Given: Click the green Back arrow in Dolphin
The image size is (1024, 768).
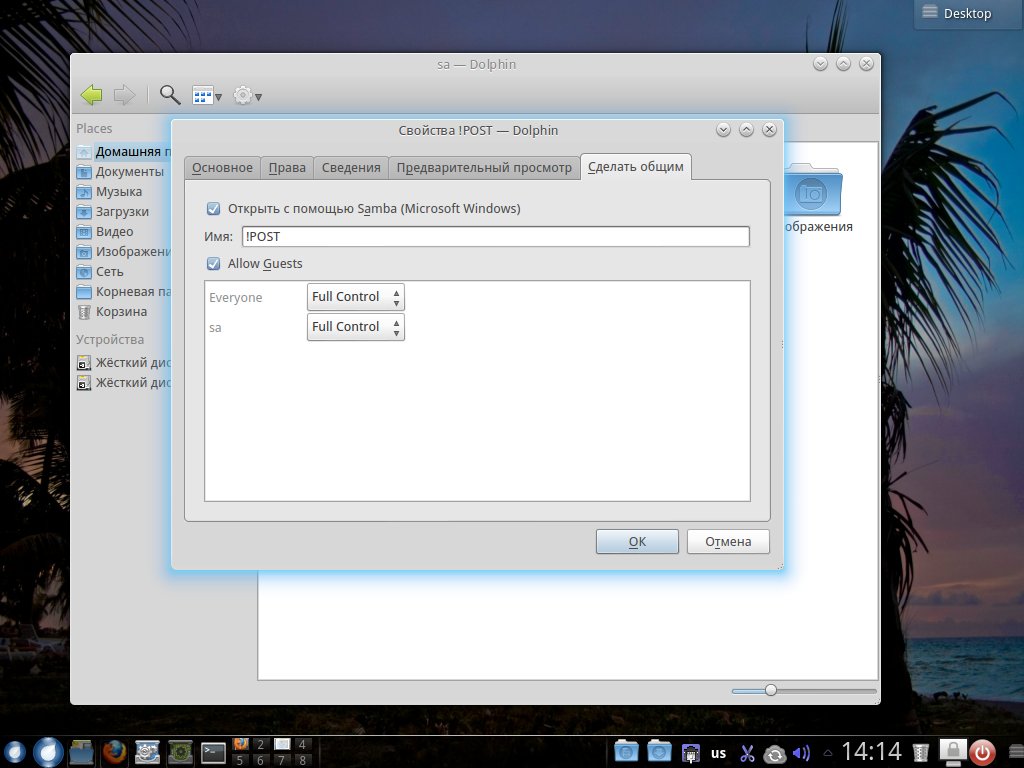Looking at the screenshot, I should coord(91,95).
